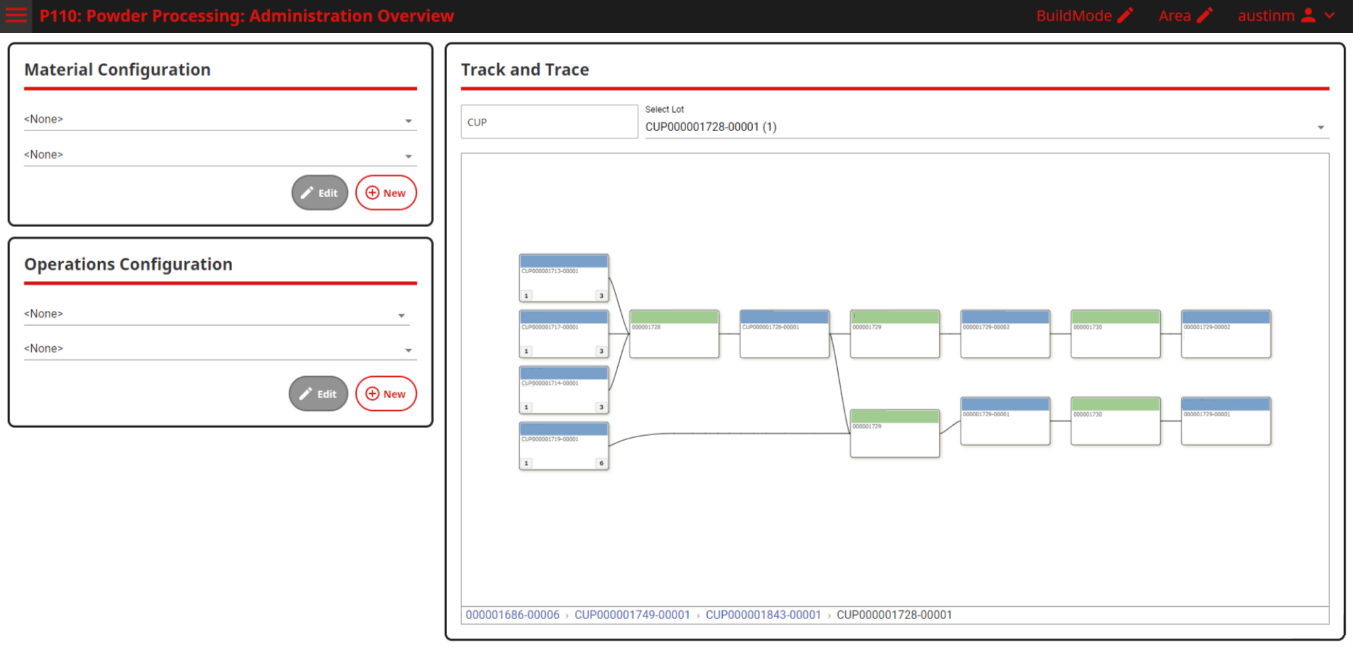The height and width of the screenshot is (650, 1353).
Task: Go to breadcrumb CUP000001843-00001
Action: click(x=763, y=615)
